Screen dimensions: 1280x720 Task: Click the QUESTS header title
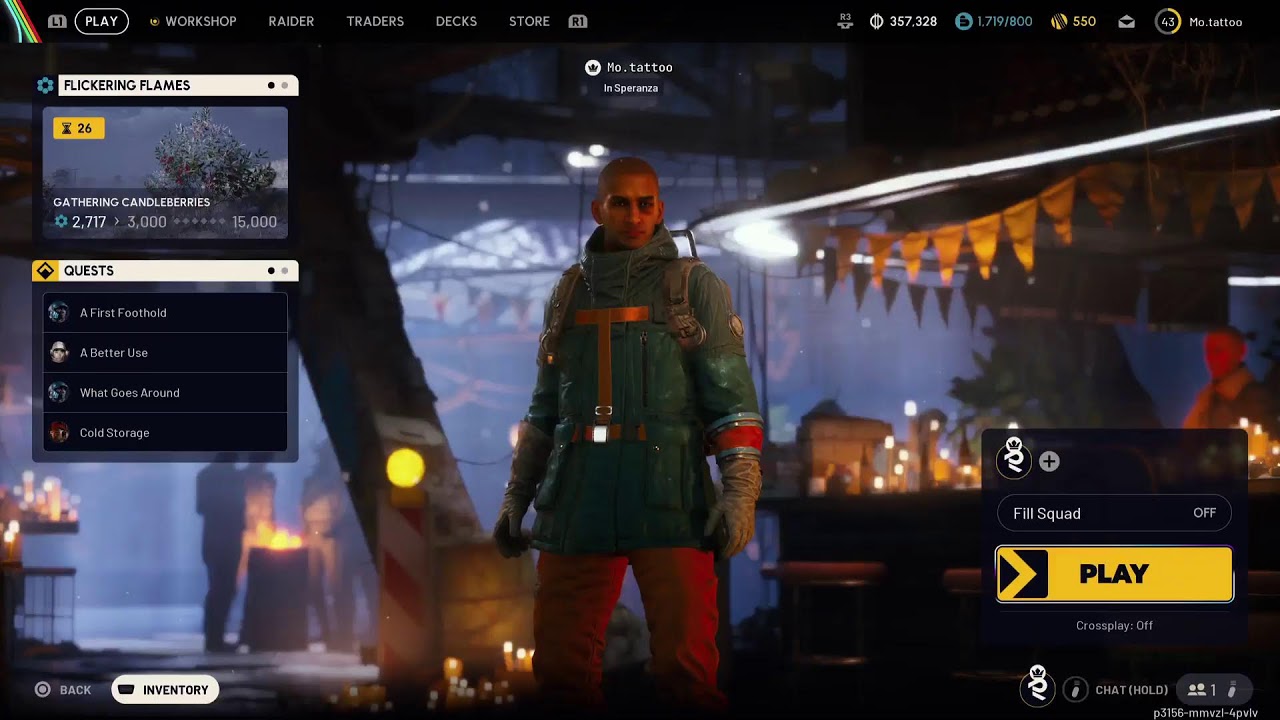(x=89, y=271)
